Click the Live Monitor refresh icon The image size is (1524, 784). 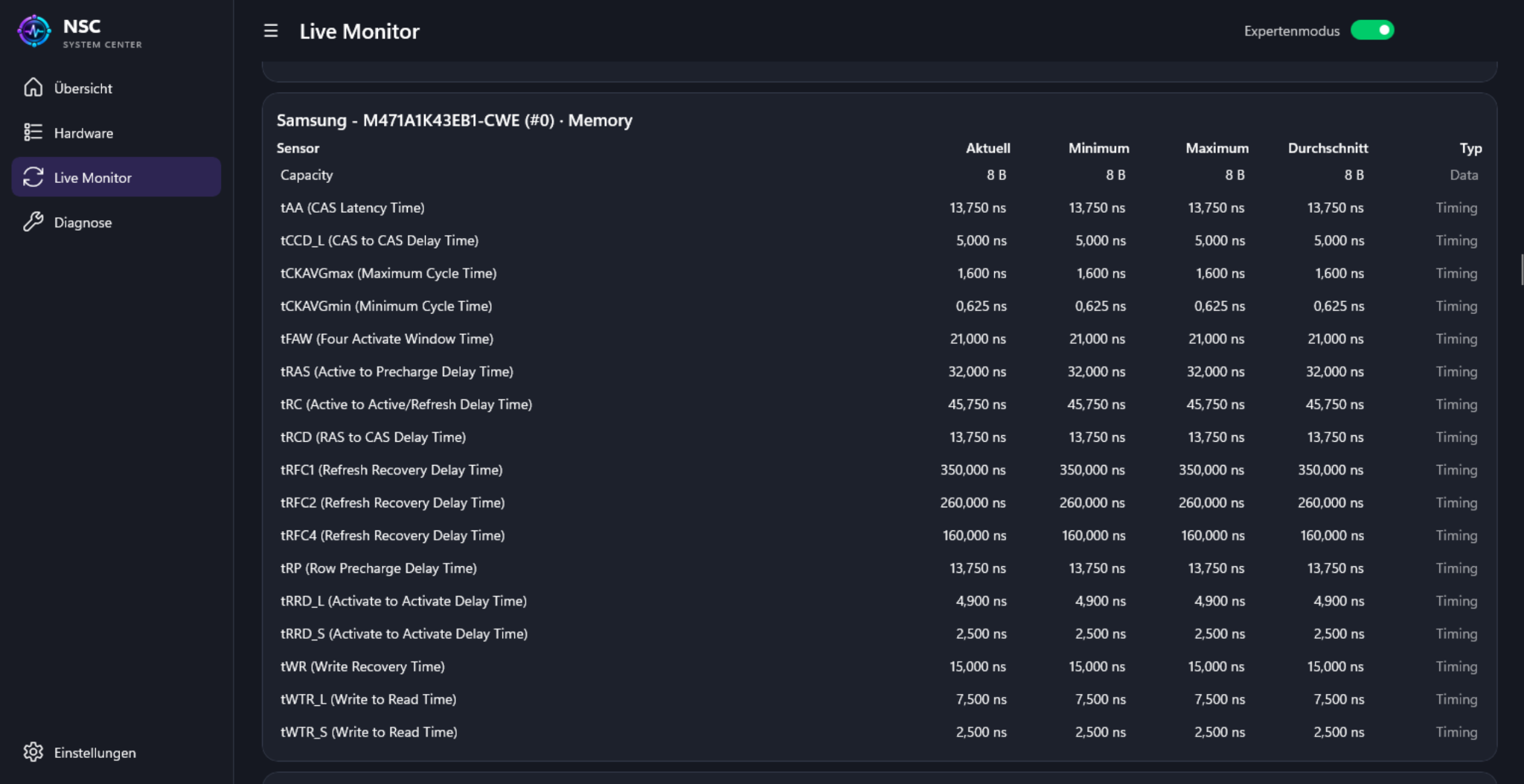[33, 177]
